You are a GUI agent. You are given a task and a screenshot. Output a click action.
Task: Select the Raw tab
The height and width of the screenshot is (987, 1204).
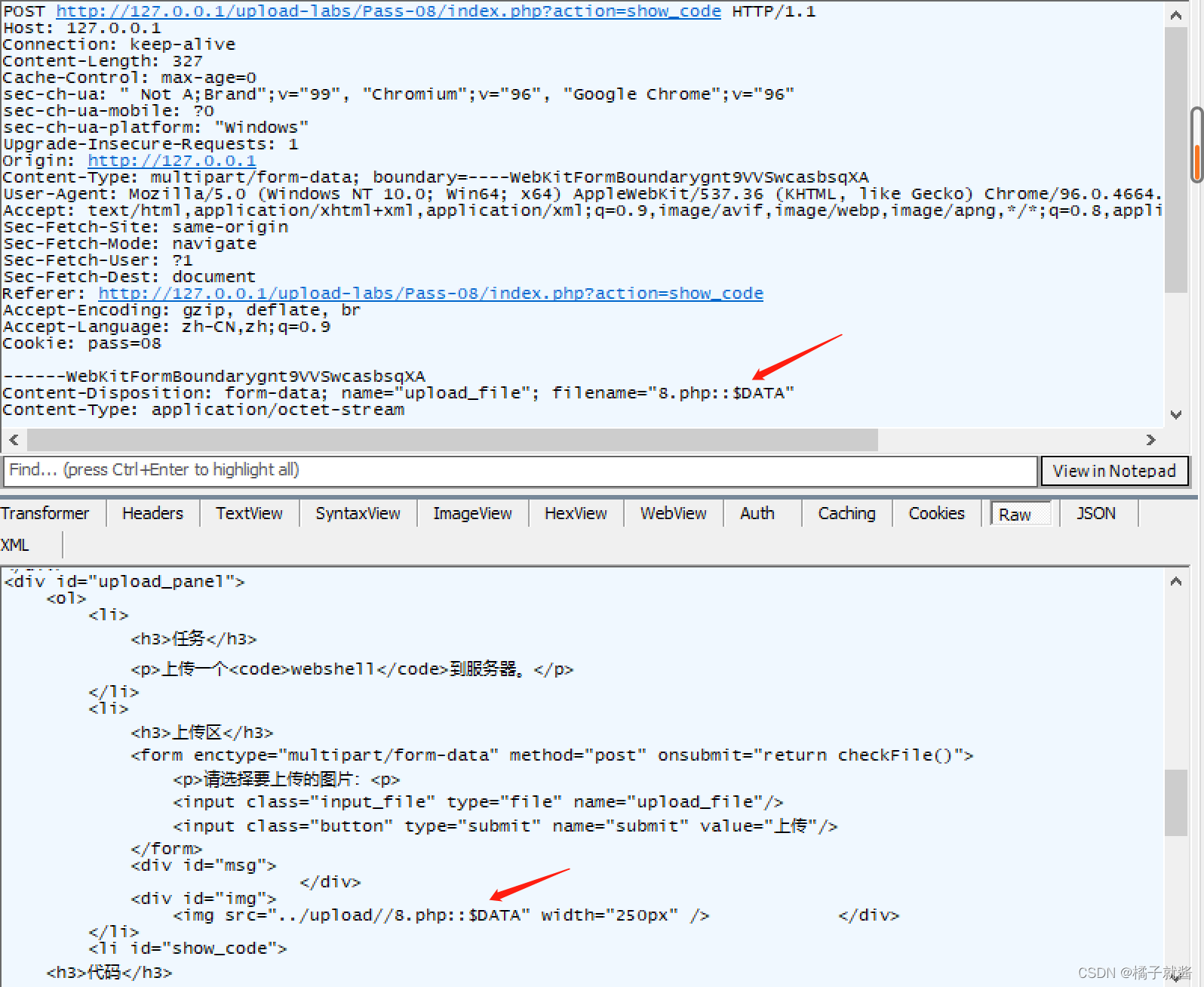[1021, 514]
